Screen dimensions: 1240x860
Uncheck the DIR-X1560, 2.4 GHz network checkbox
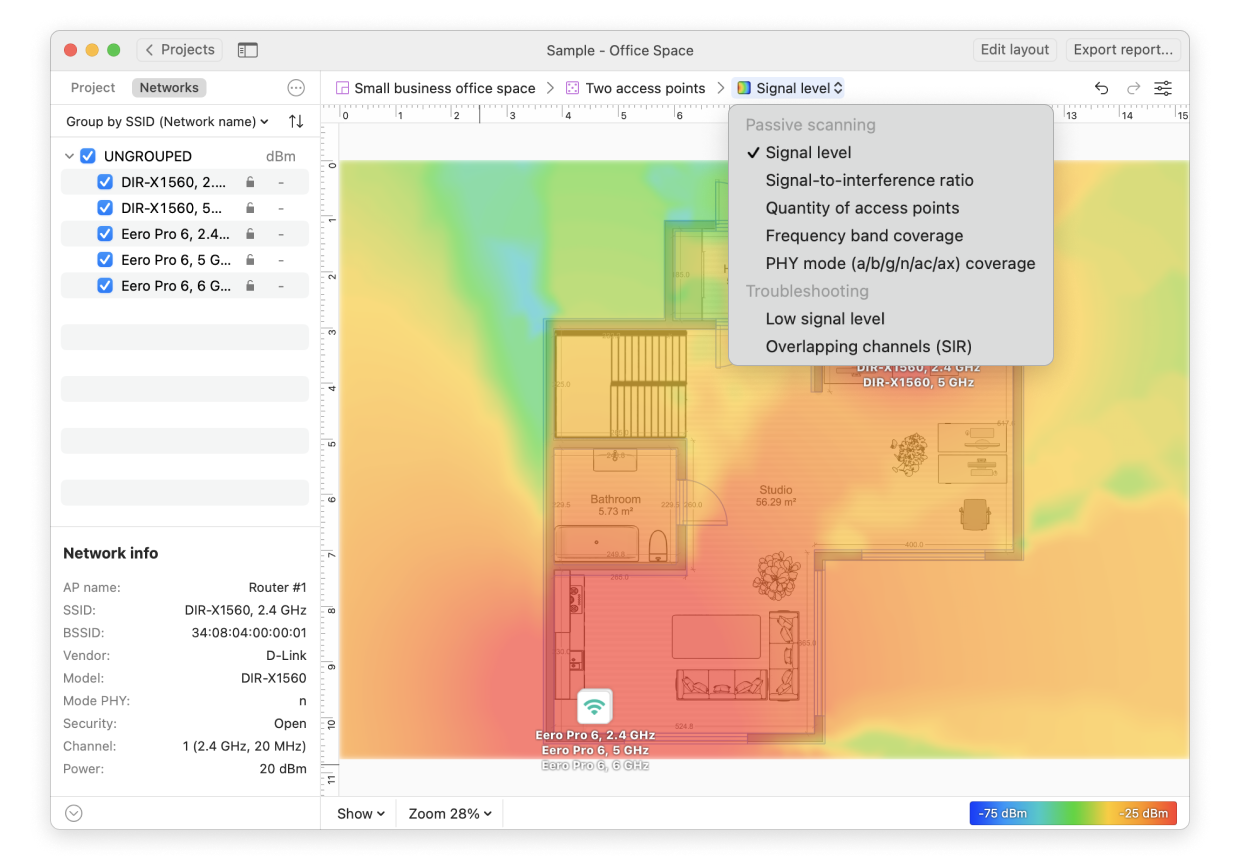[105, 182]
